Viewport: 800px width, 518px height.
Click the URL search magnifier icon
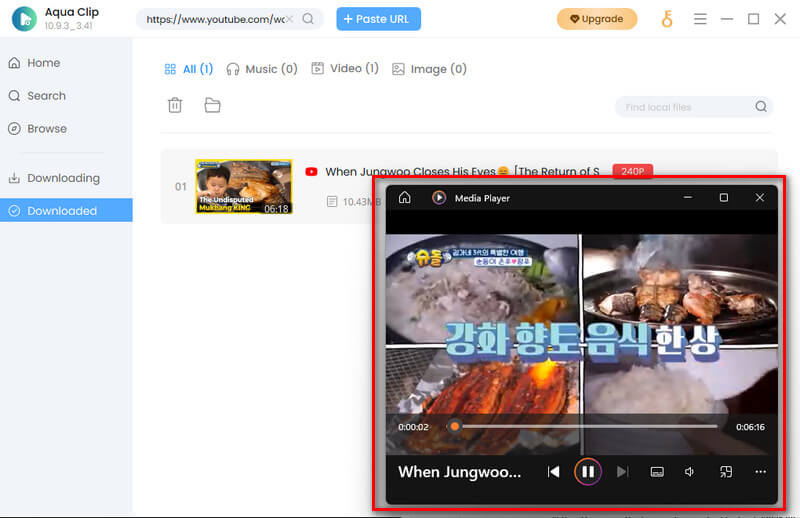tap(308, 19)
